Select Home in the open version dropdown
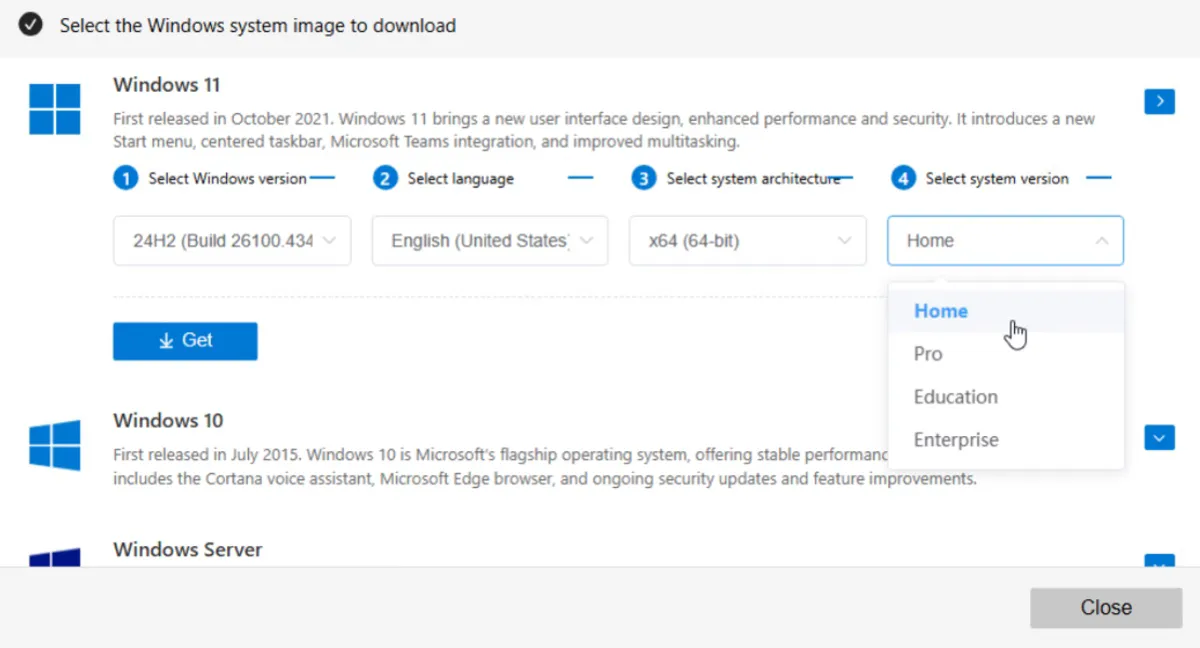Image resolution: width=1200 pixels, height=648 pixels. coord(940,311)
